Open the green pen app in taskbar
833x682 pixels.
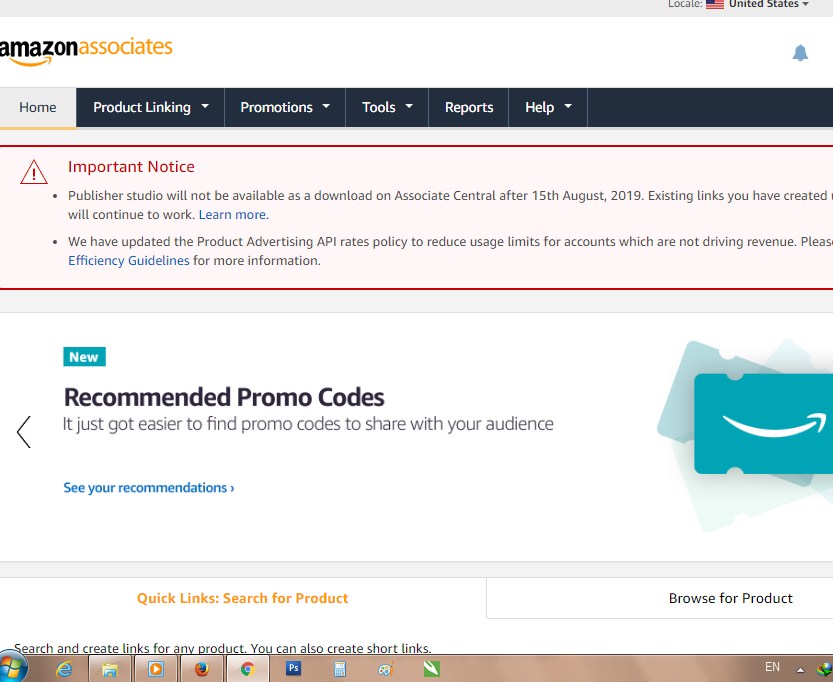coord(431,668)
